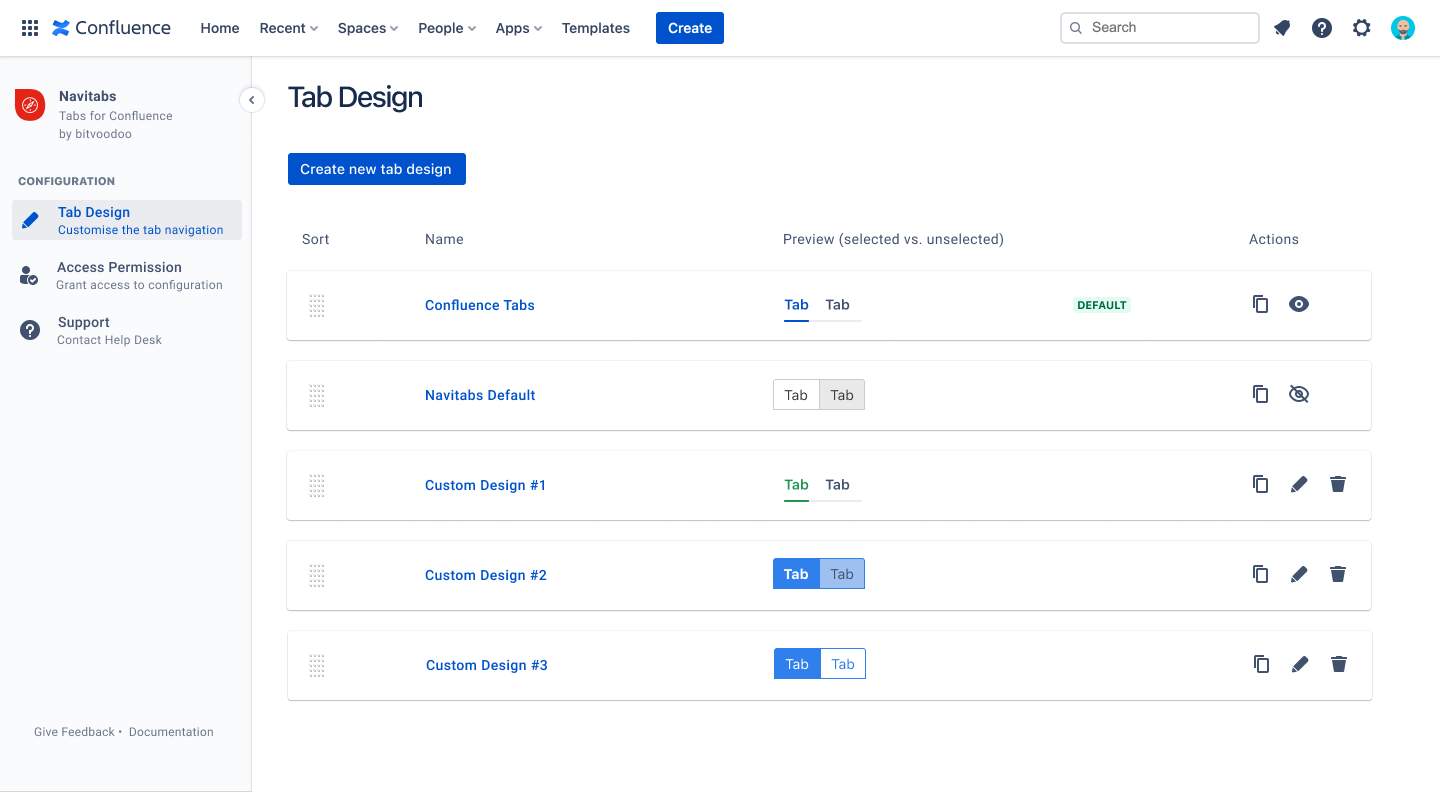The height and width of the screenshot is (794, 1440).
Task: Open the notifications bell icon
Action: (1282, 28)
